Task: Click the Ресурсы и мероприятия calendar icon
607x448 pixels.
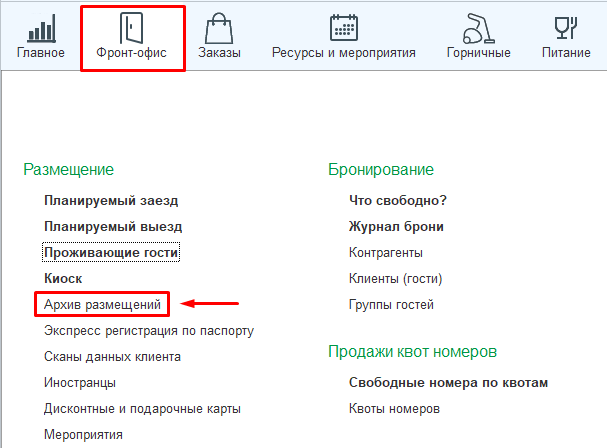Action: tap(343, 27)
